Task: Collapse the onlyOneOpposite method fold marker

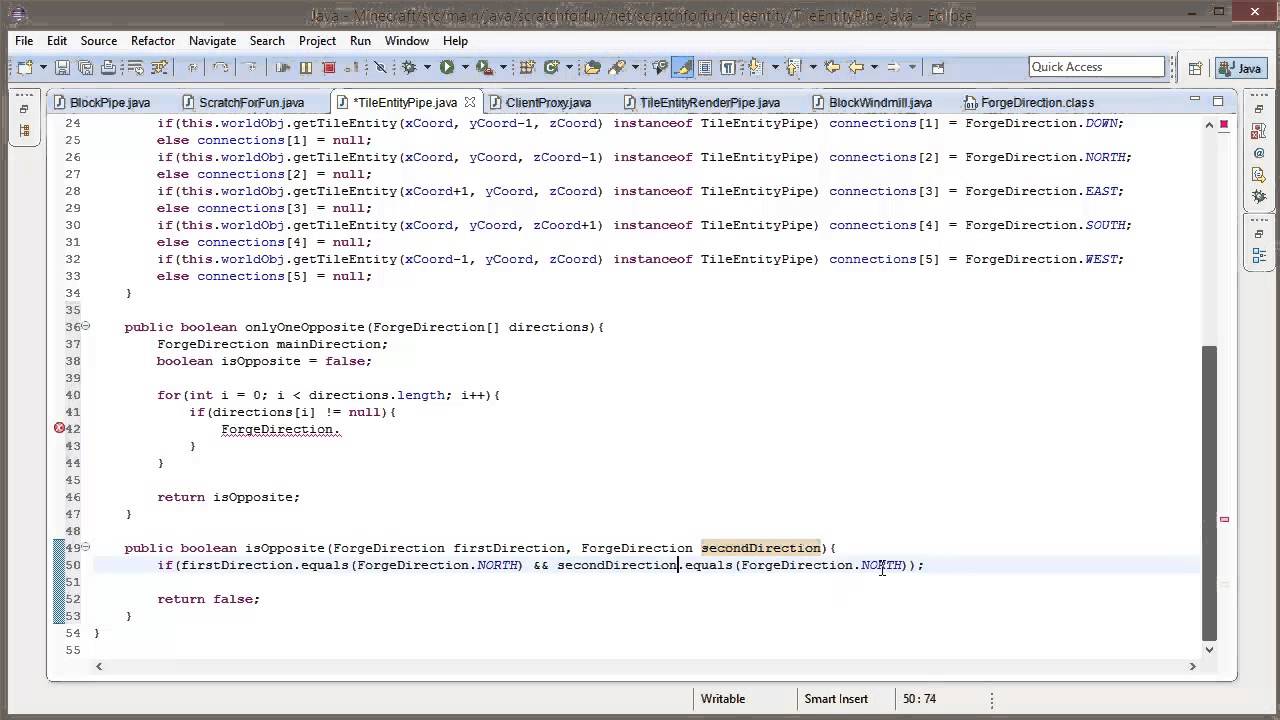Action: [x=86, y=326]
